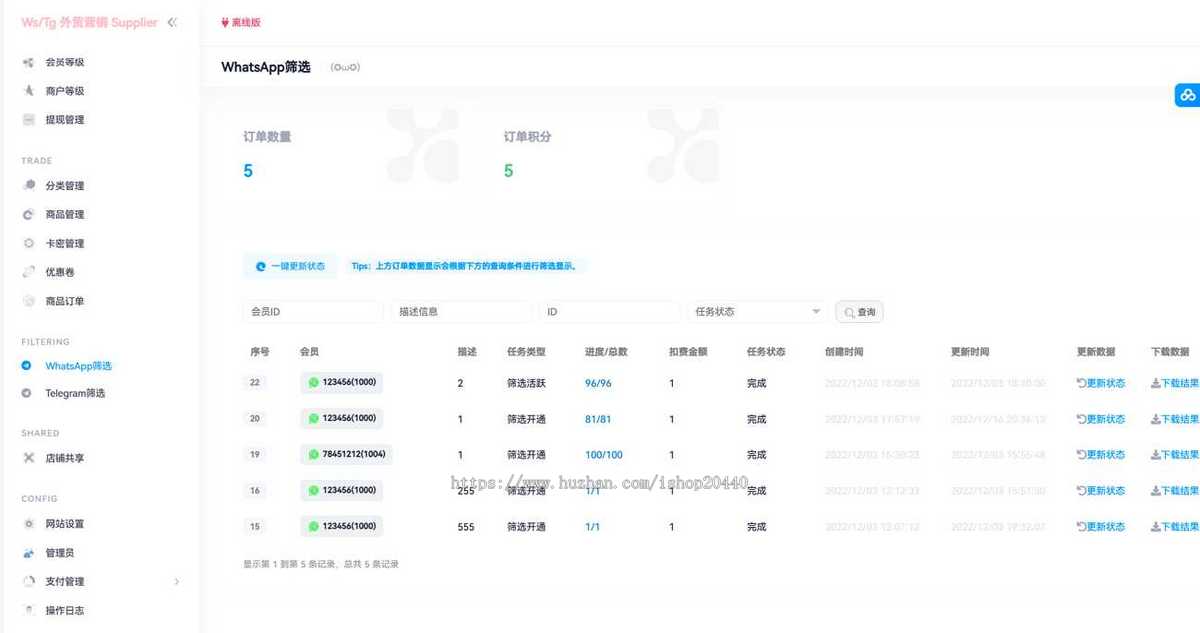1200x633 pixels.
Task: Click sequence number 19 badge
Action: tap(255, 454)
